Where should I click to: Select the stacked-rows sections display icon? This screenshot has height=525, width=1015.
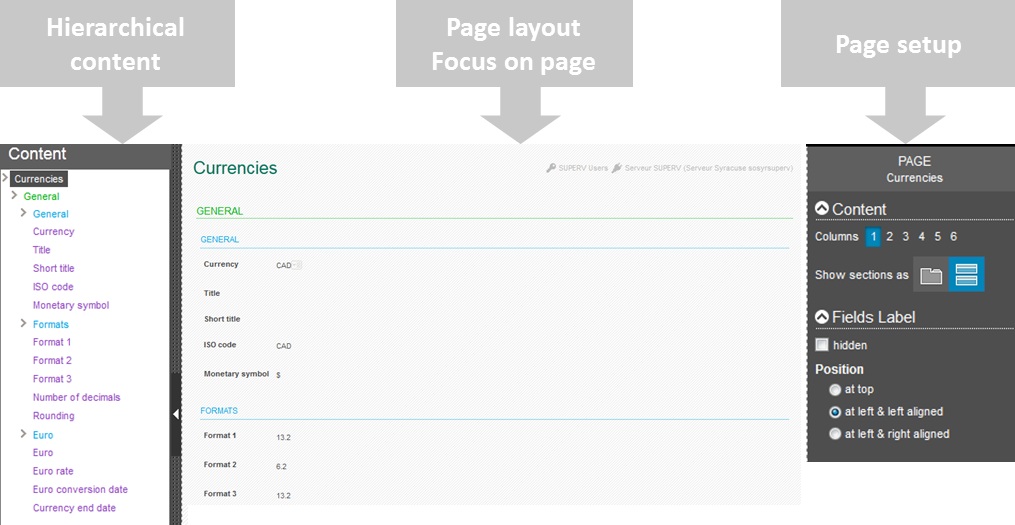[x=966, y=275]
